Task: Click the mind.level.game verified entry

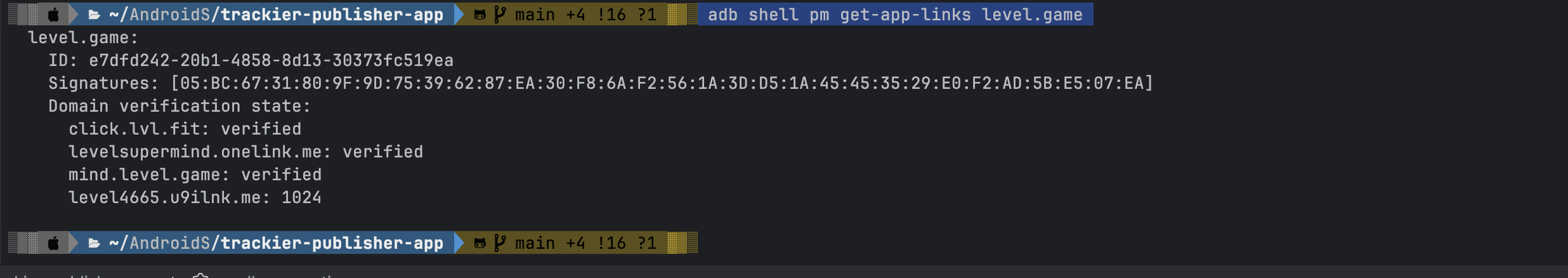Action: click(x=195, y=175)
